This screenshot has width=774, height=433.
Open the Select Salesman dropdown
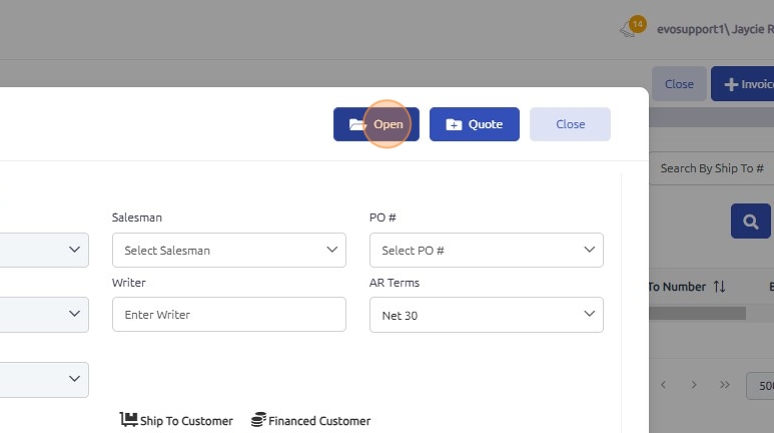229,250
